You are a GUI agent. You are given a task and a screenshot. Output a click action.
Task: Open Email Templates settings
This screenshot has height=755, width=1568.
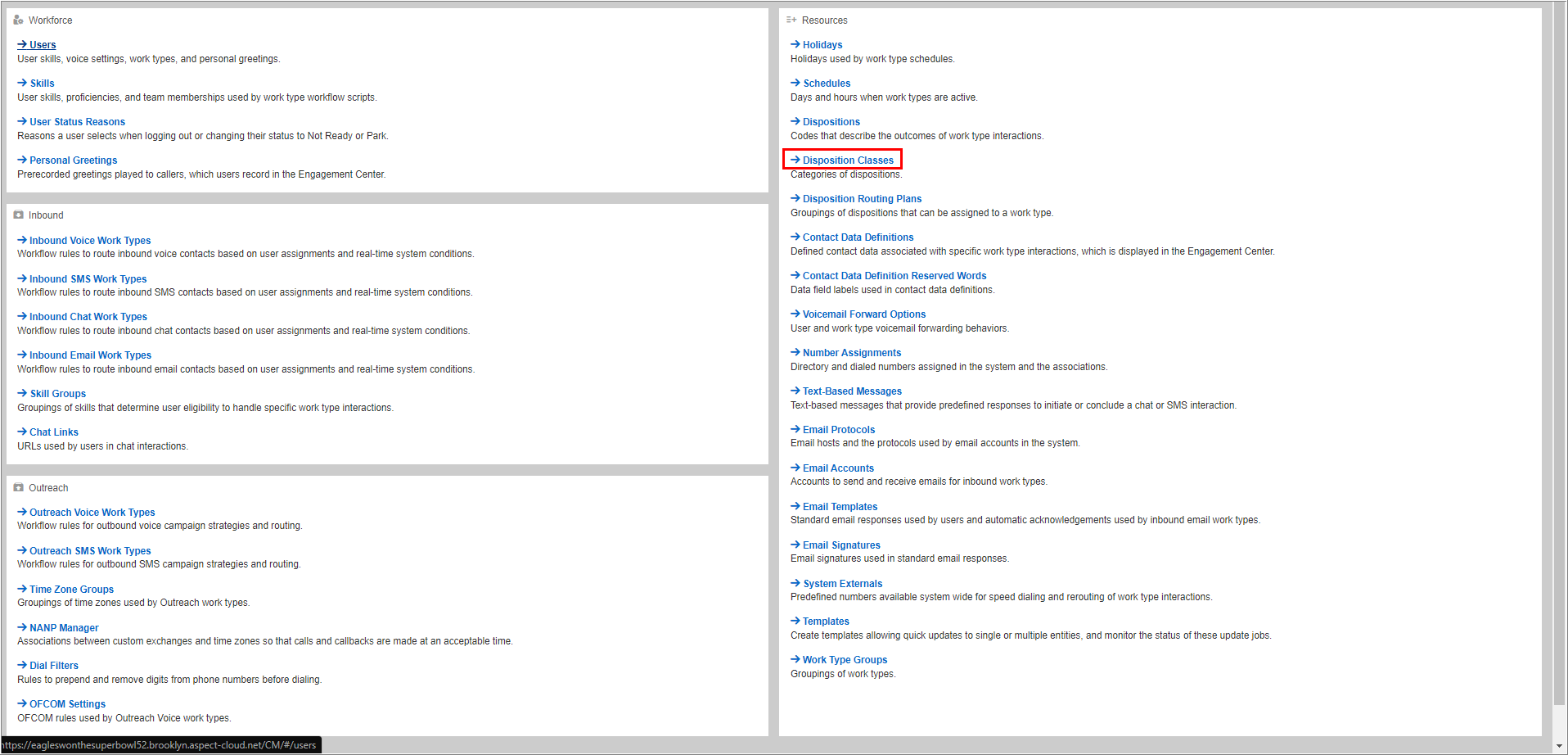pos(840,506)
